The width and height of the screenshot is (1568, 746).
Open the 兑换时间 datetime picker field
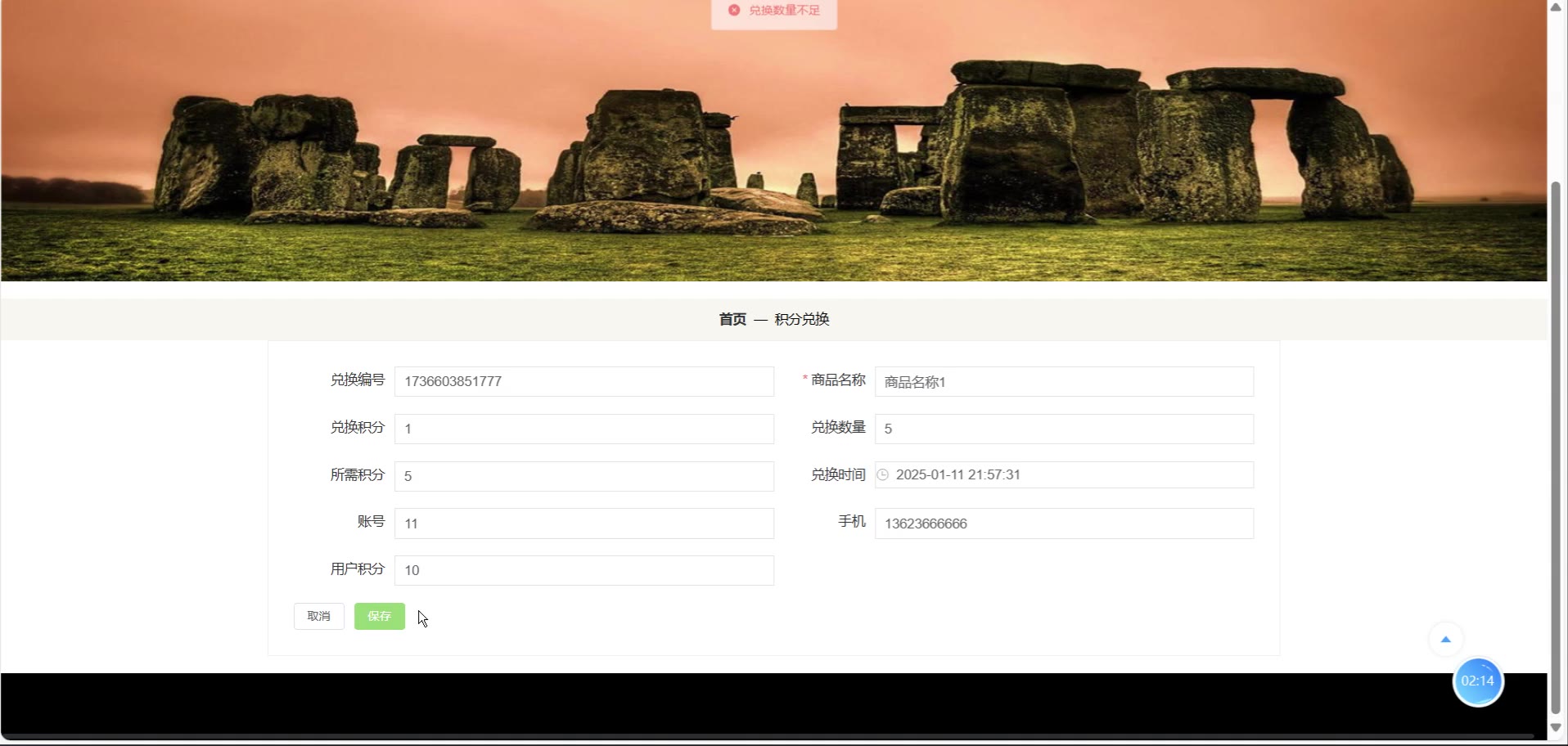1064,474
